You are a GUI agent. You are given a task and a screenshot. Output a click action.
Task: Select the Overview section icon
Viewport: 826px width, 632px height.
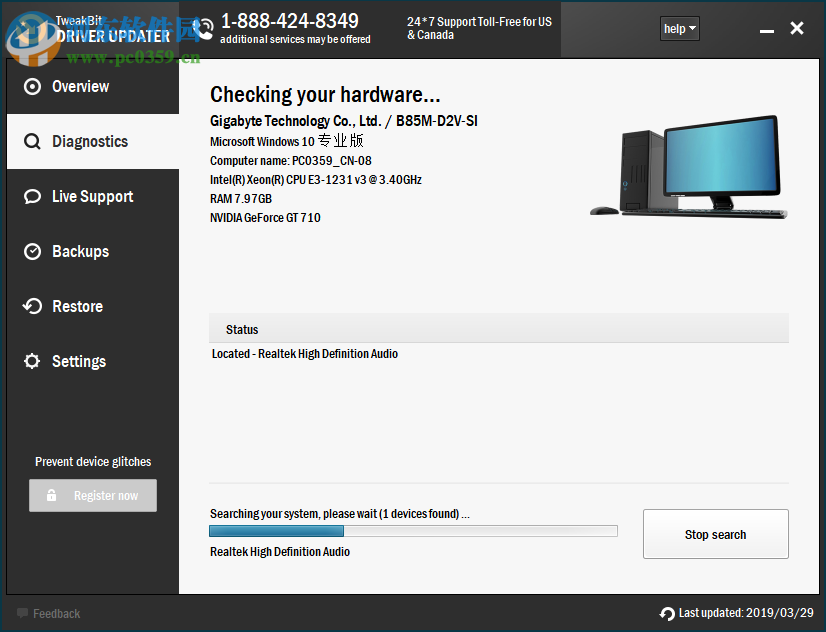click(31, 86)
